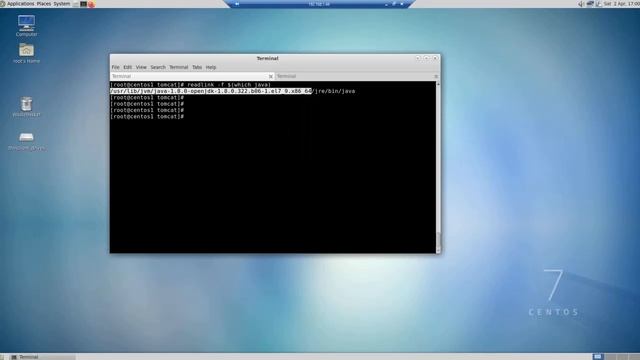Viewport: 640px width, 360px height.
Task: Select the first workspace in the switcher
Action: [598, 357]
